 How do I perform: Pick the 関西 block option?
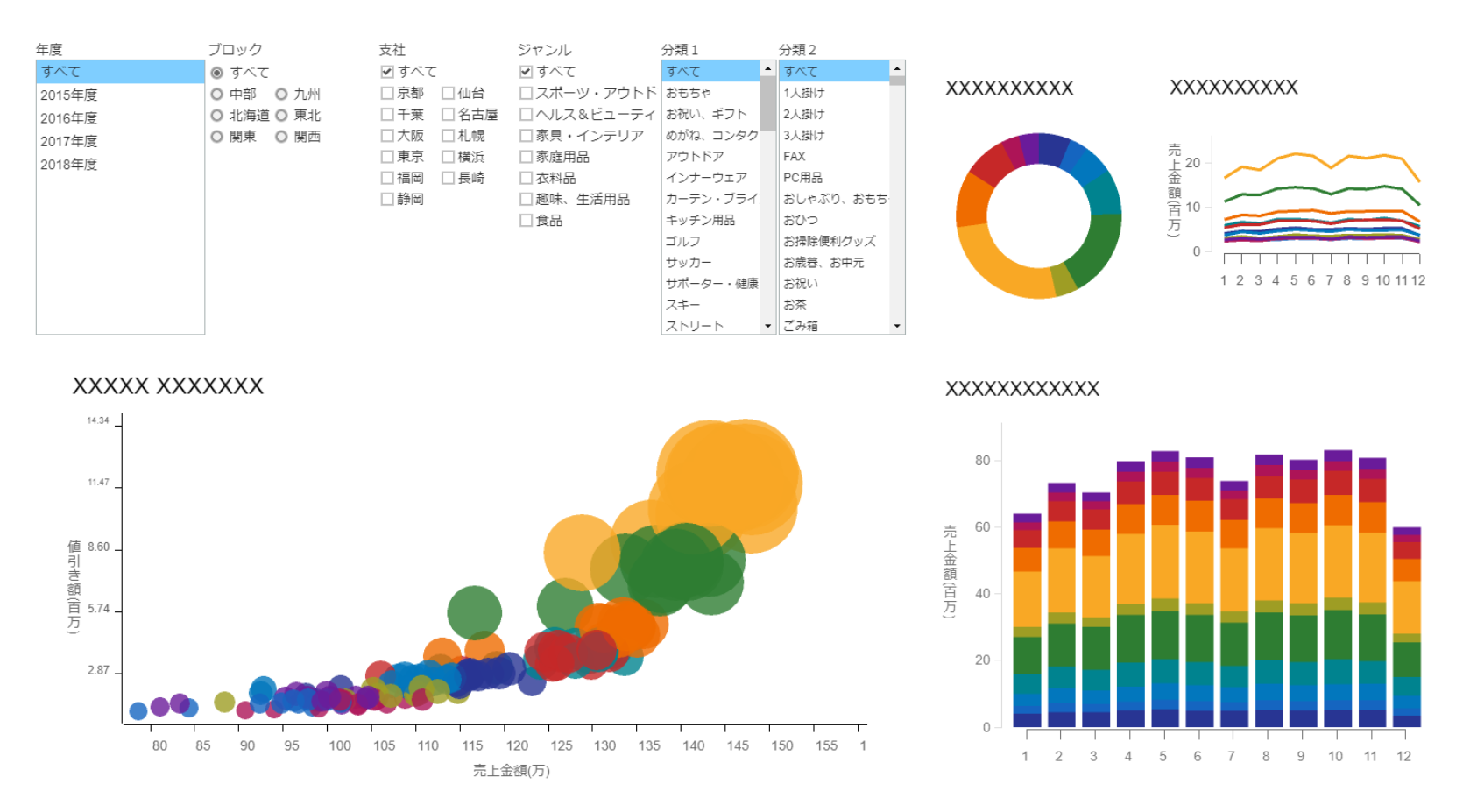pos(281,137)
